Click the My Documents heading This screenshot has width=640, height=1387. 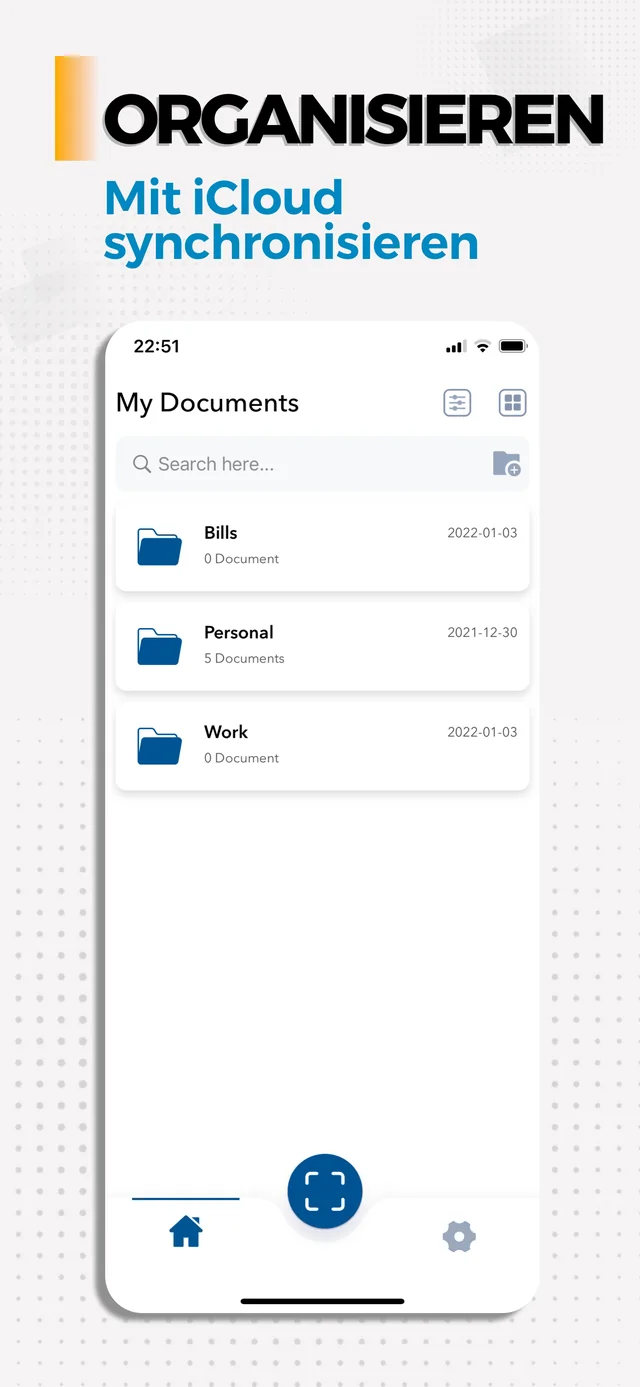(208, 403)
